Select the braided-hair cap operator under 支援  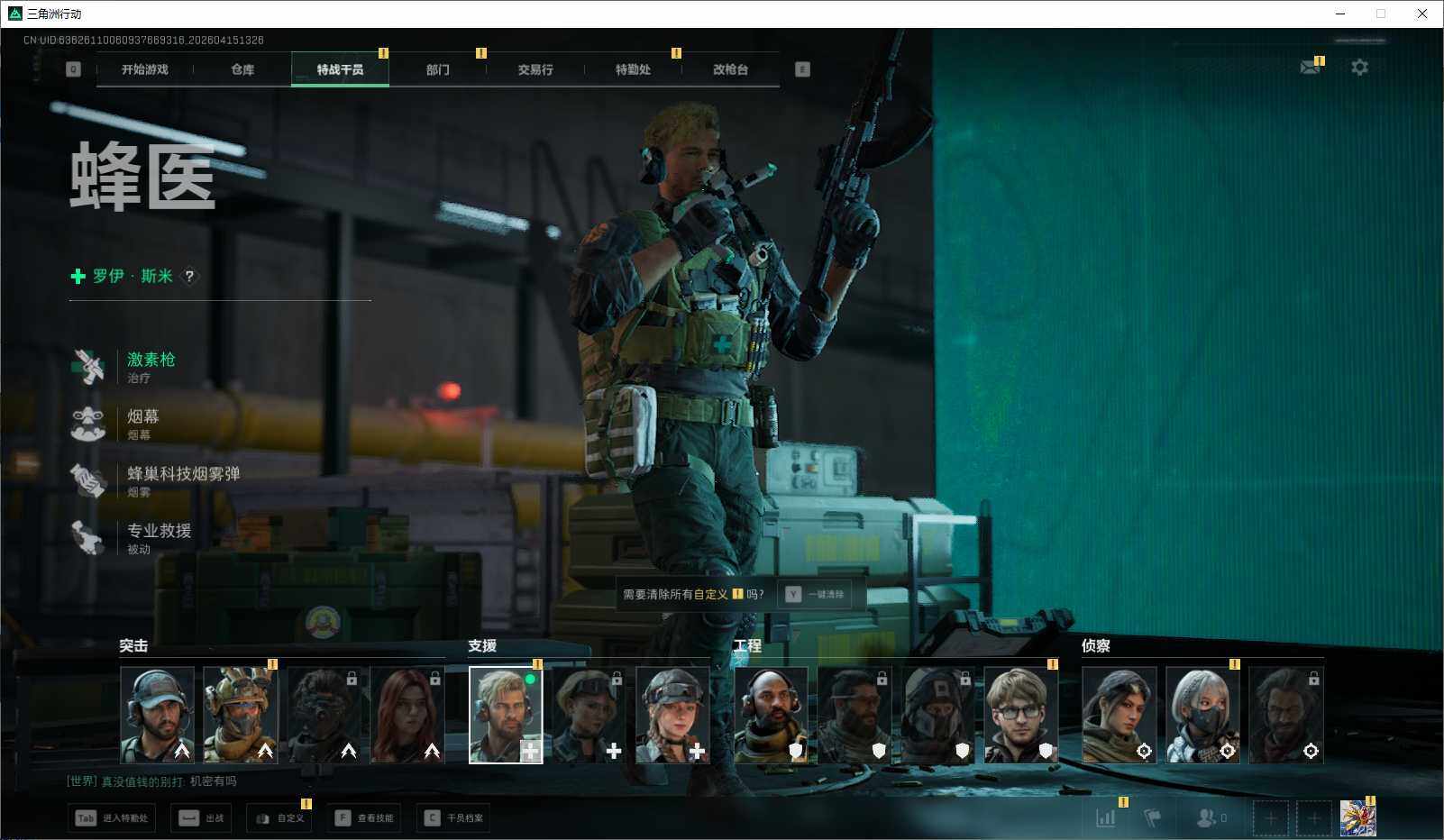click(x=672, y=715)
